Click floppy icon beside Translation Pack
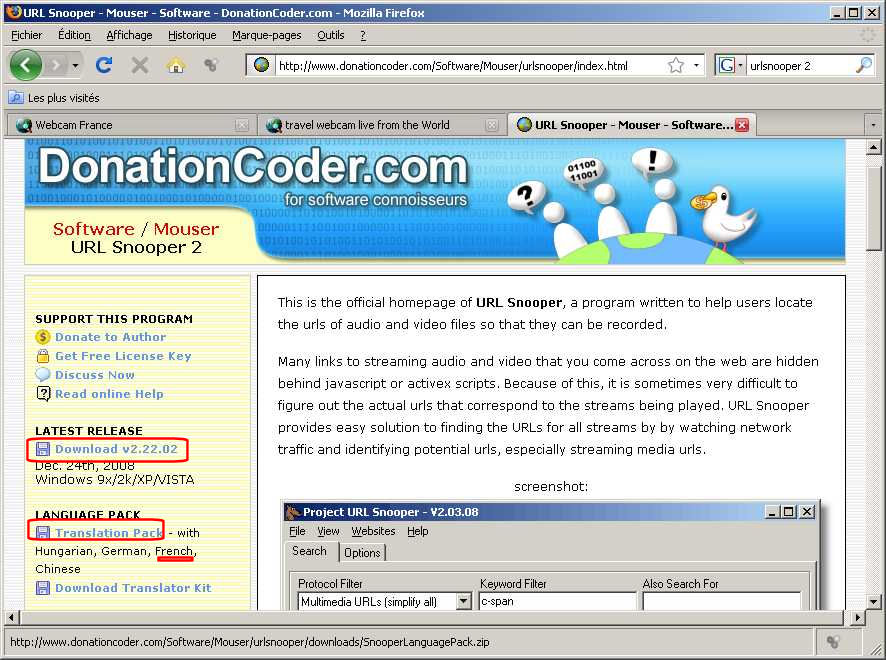Viewport: 886px width, 660px height. (43, 532)
